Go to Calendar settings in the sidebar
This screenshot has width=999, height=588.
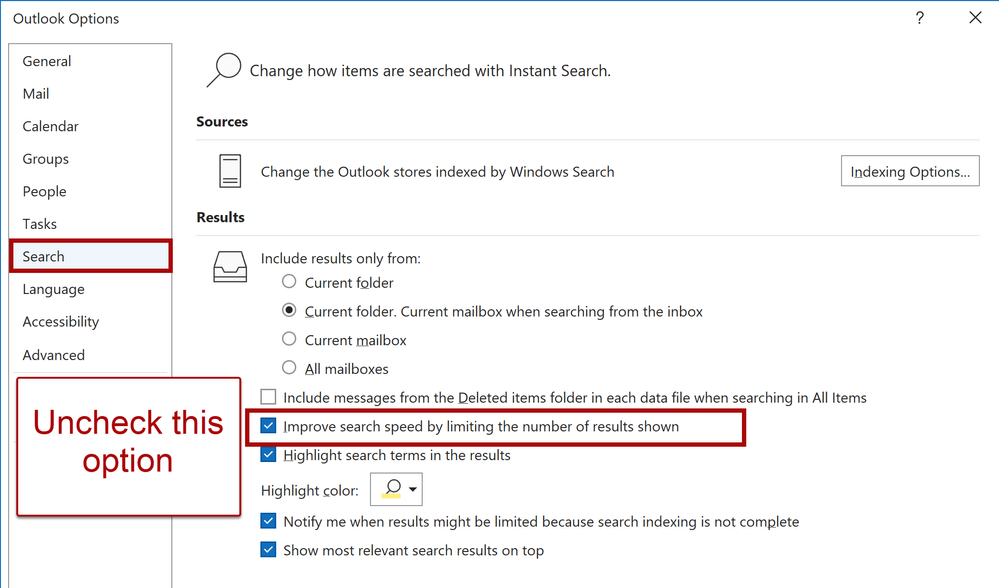pos(50,126)
